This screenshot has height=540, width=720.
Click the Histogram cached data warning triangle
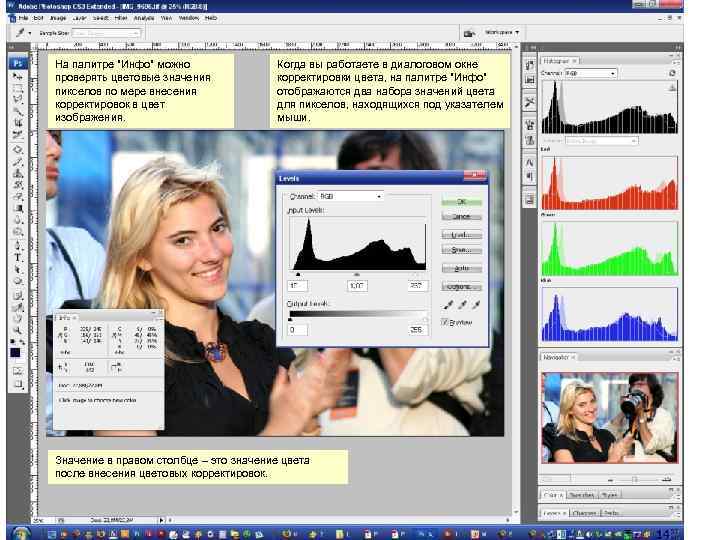click(x=672, y=87)
